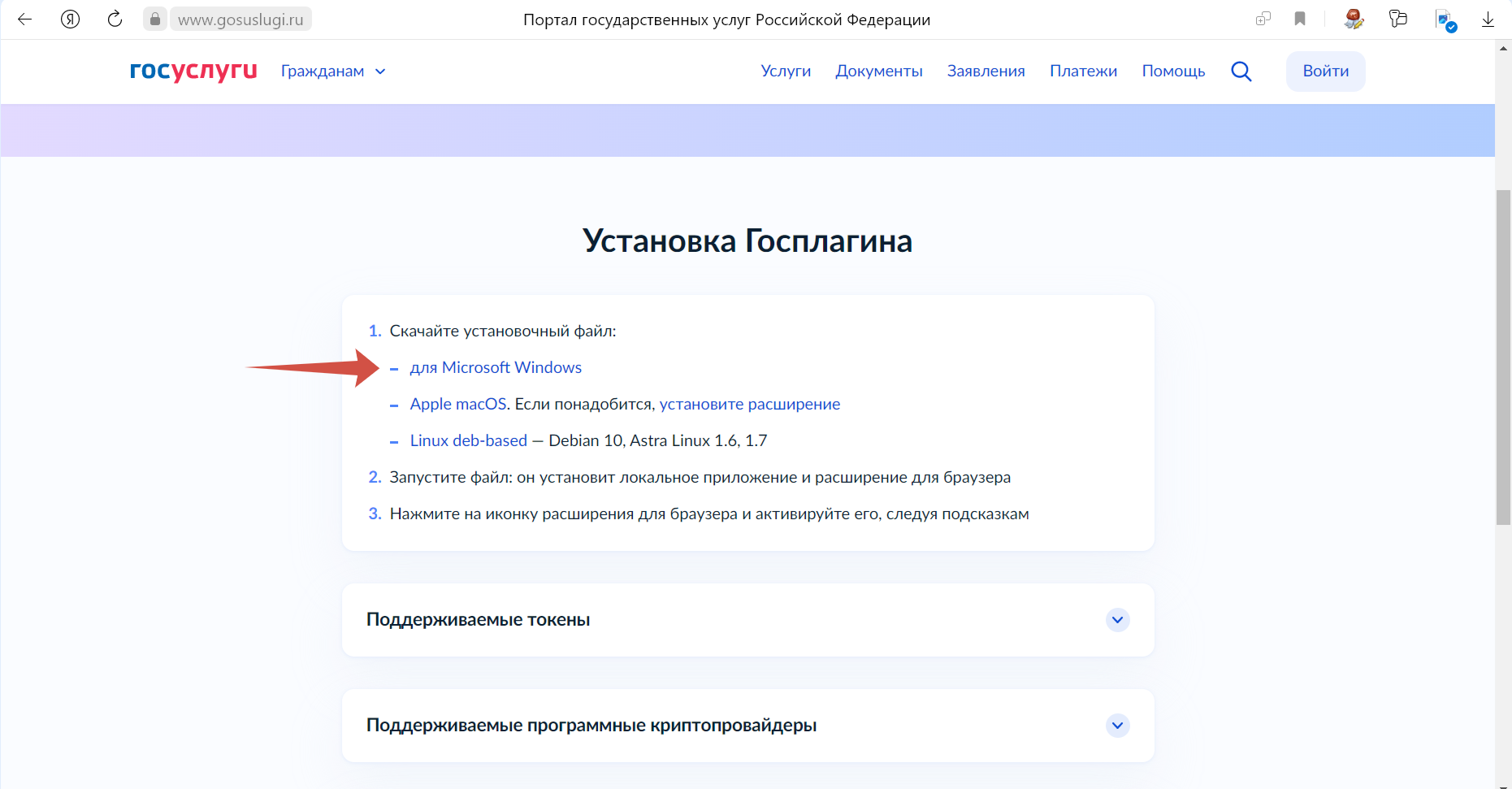Expand the Поддерживаемые токены section

1117,620
